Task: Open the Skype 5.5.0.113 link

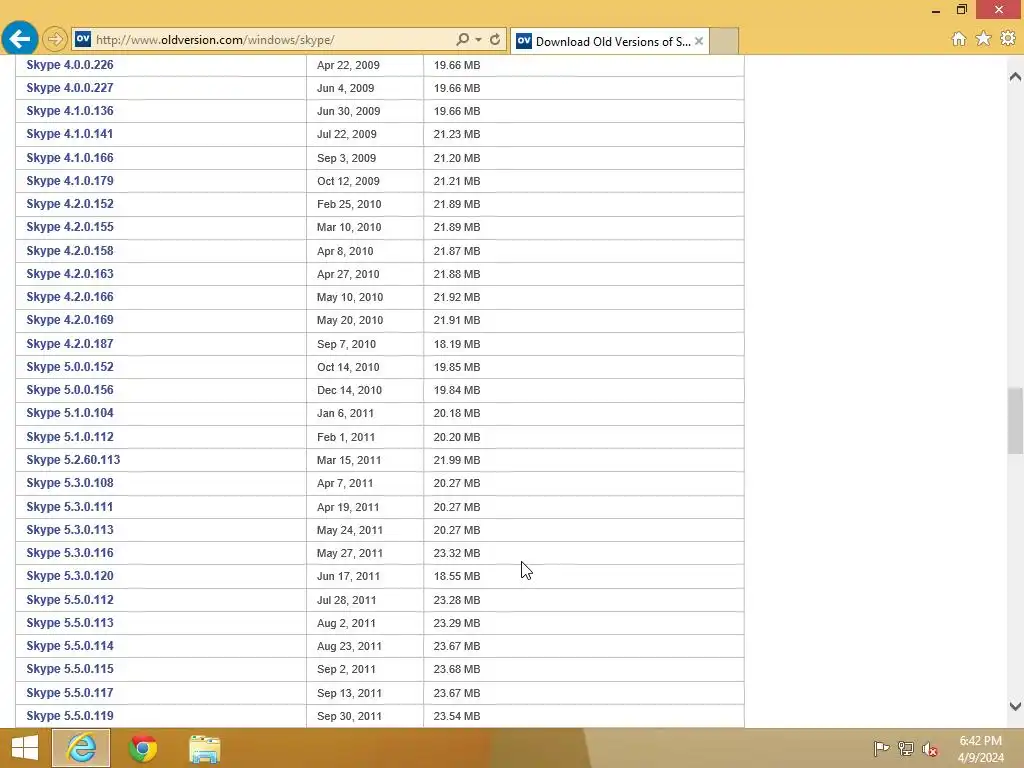Action: click(70, 623)
